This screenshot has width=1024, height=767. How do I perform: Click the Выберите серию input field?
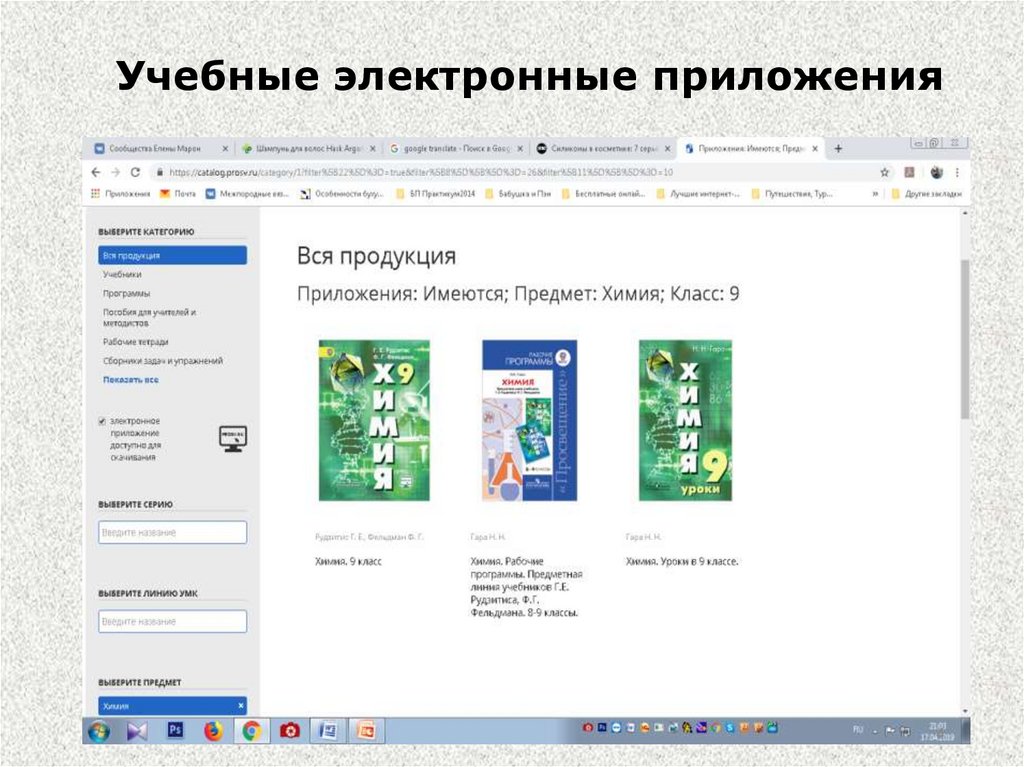click(172, 533)
